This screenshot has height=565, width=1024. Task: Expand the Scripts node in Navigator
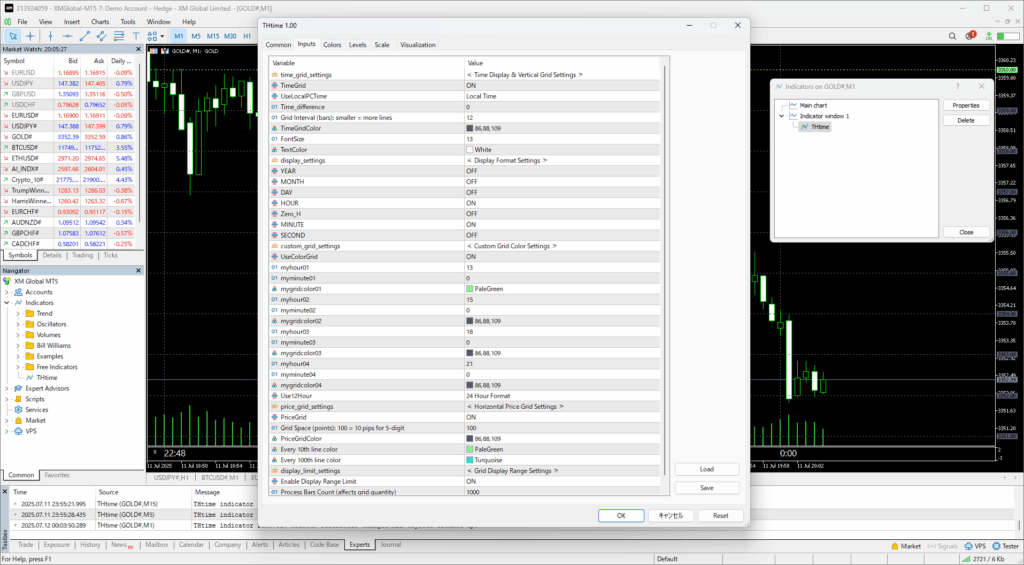coord(7,399)
